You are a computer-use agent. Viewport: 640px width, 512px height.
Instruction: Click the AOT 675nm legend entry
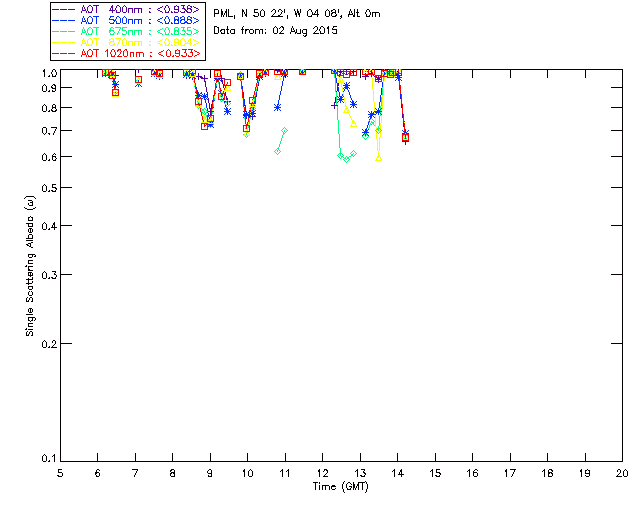[126, 31]
